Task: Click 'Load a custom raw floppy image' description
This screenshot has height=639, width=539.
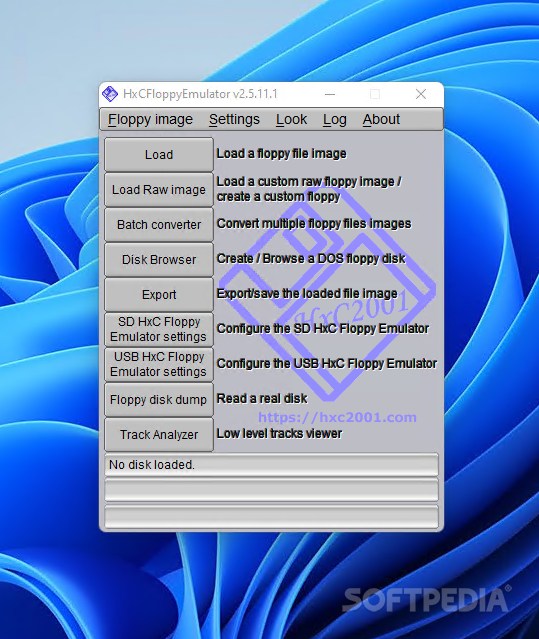Action: point(309,189)
